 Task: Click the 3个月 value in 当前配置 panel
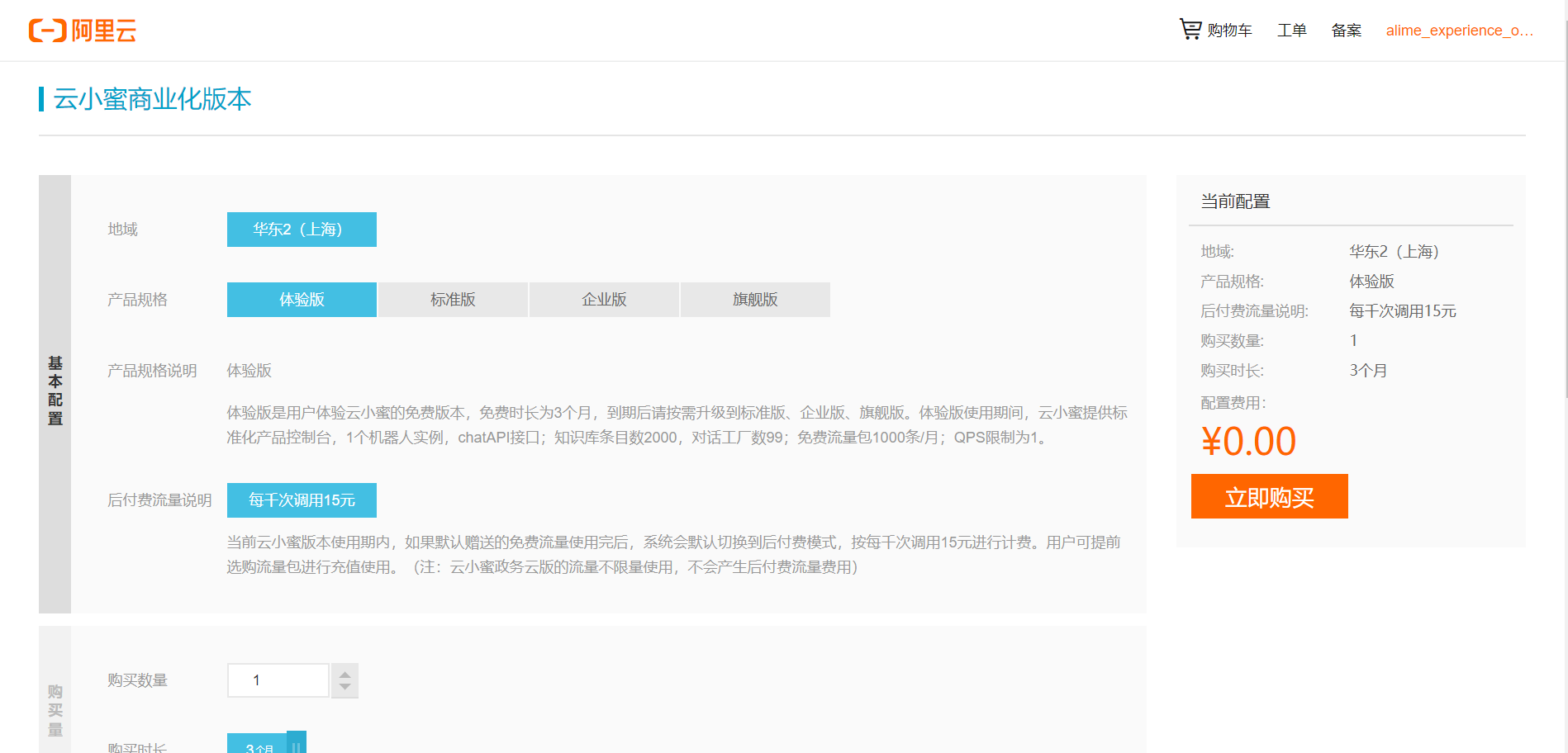[1368, 371]
